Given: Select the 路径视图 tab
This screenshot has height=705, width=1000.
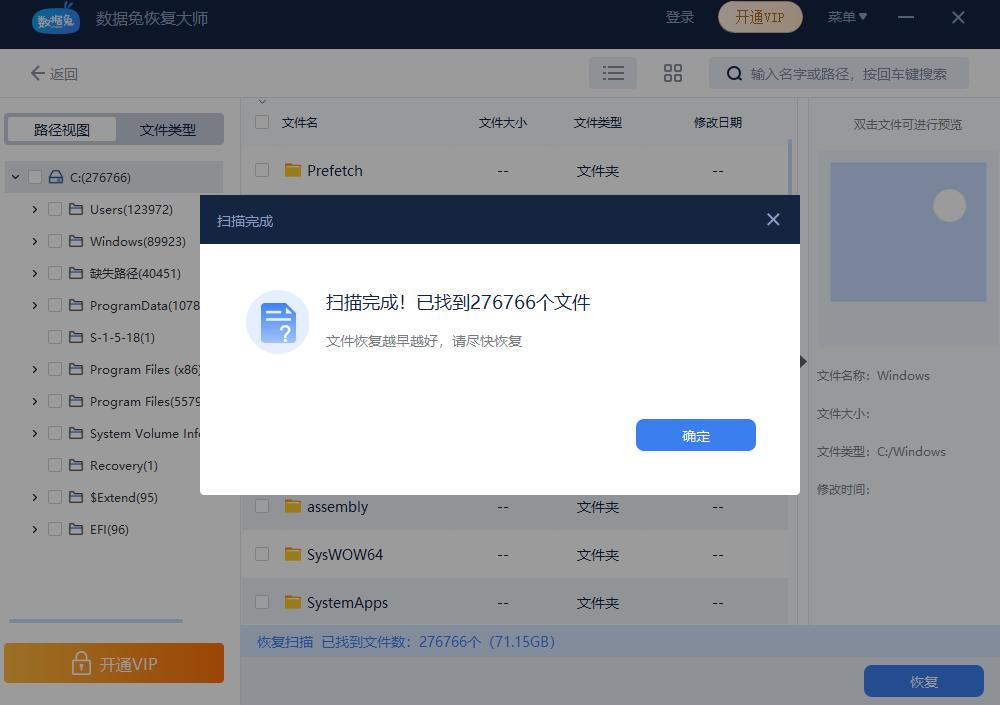Looking at the screenshot, I should pos(60,129).
